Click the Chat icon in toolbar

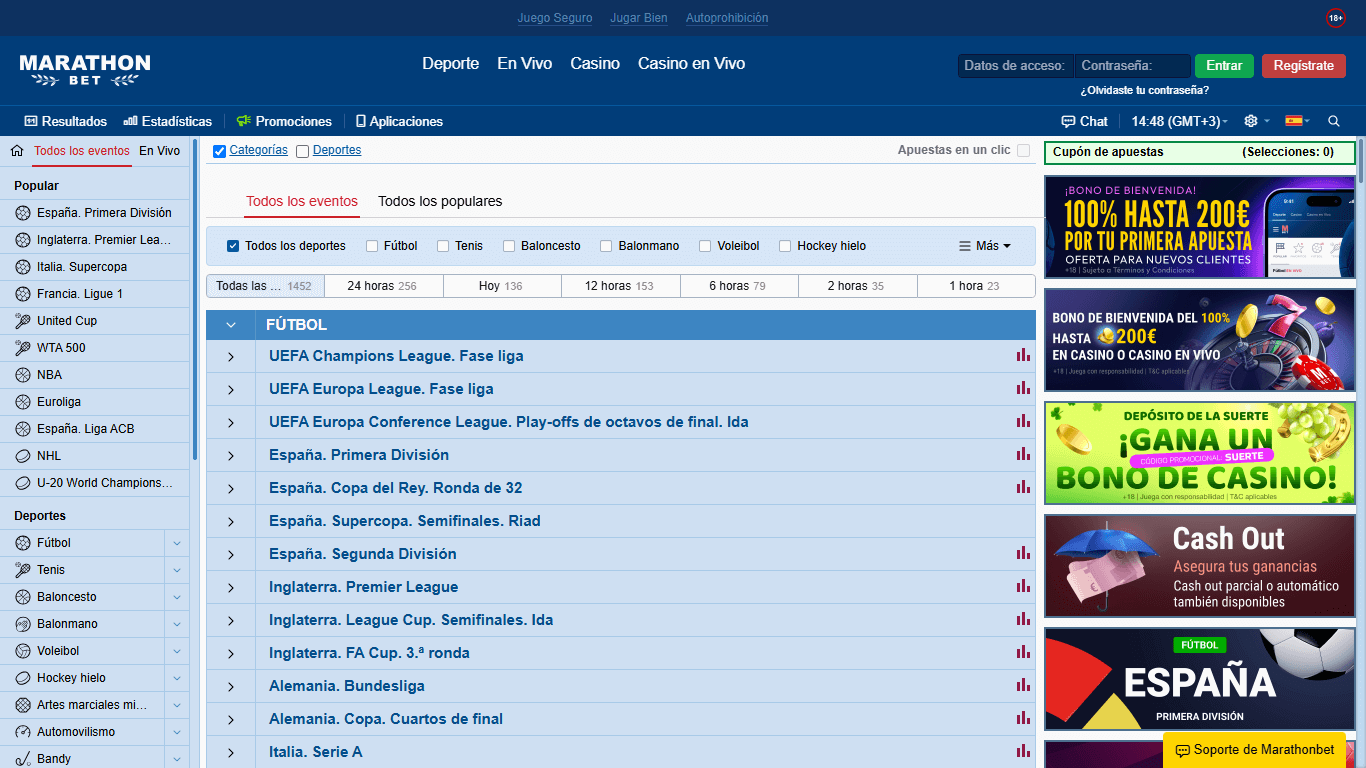pyautogui.click(x=1068, y=121)
